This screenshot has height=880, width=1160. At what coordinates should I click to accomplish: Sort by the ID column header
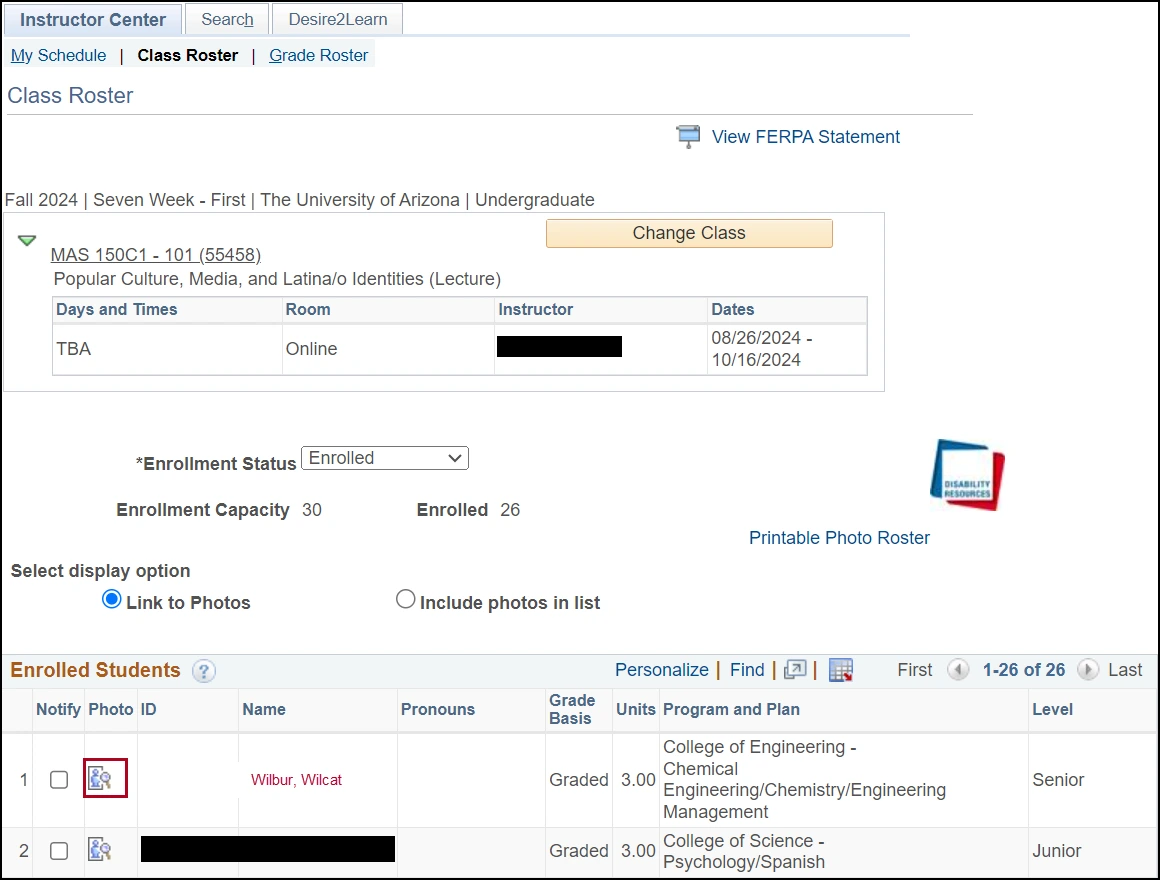click(149, 709)
